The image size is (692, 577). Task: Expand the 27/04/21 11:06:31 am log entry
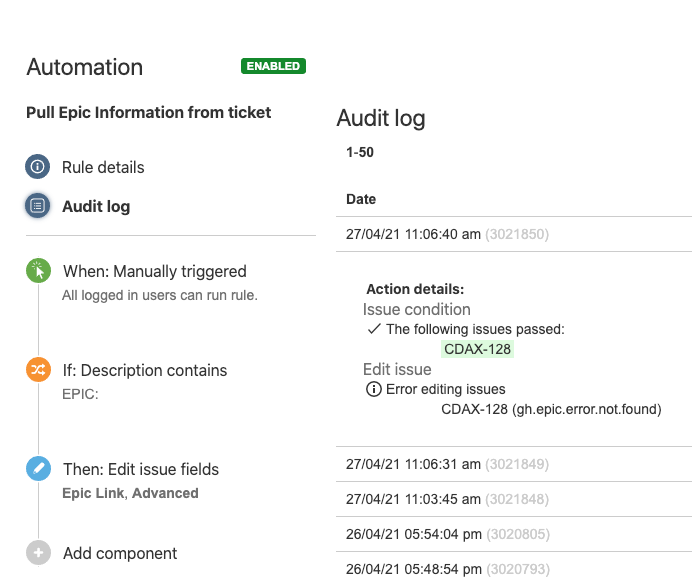coord(447,464)
